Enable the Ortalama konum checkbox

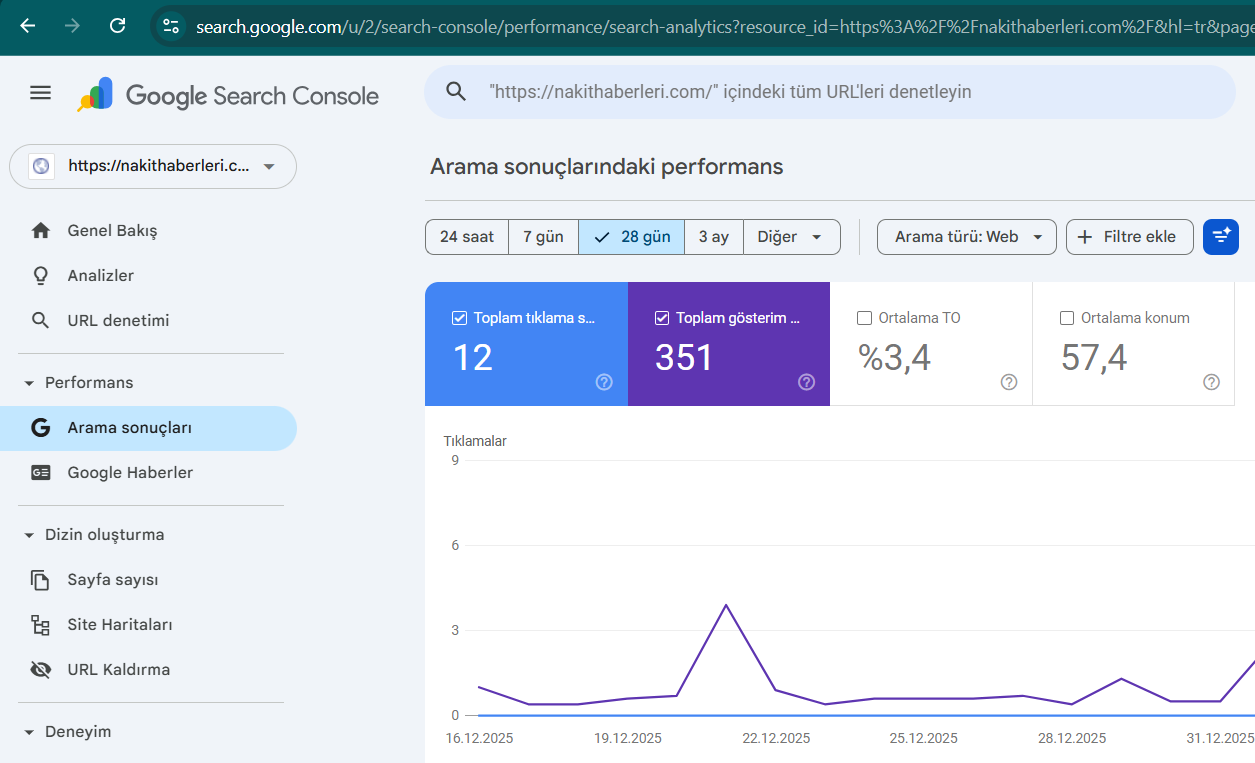click(x=1067, y=318)
